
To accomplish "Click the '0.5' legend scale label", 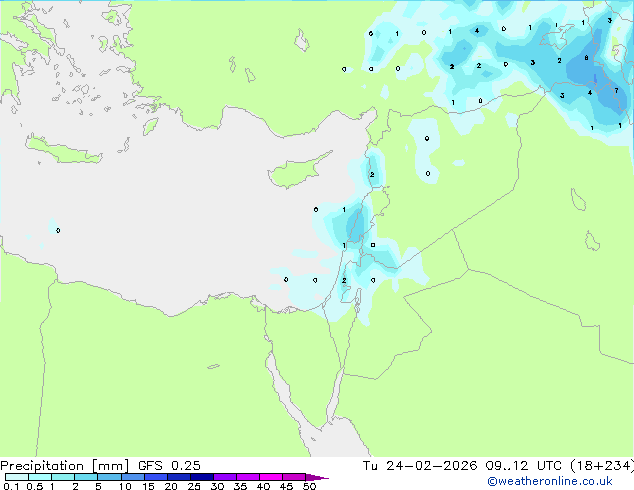I will [x=35, y=486].
